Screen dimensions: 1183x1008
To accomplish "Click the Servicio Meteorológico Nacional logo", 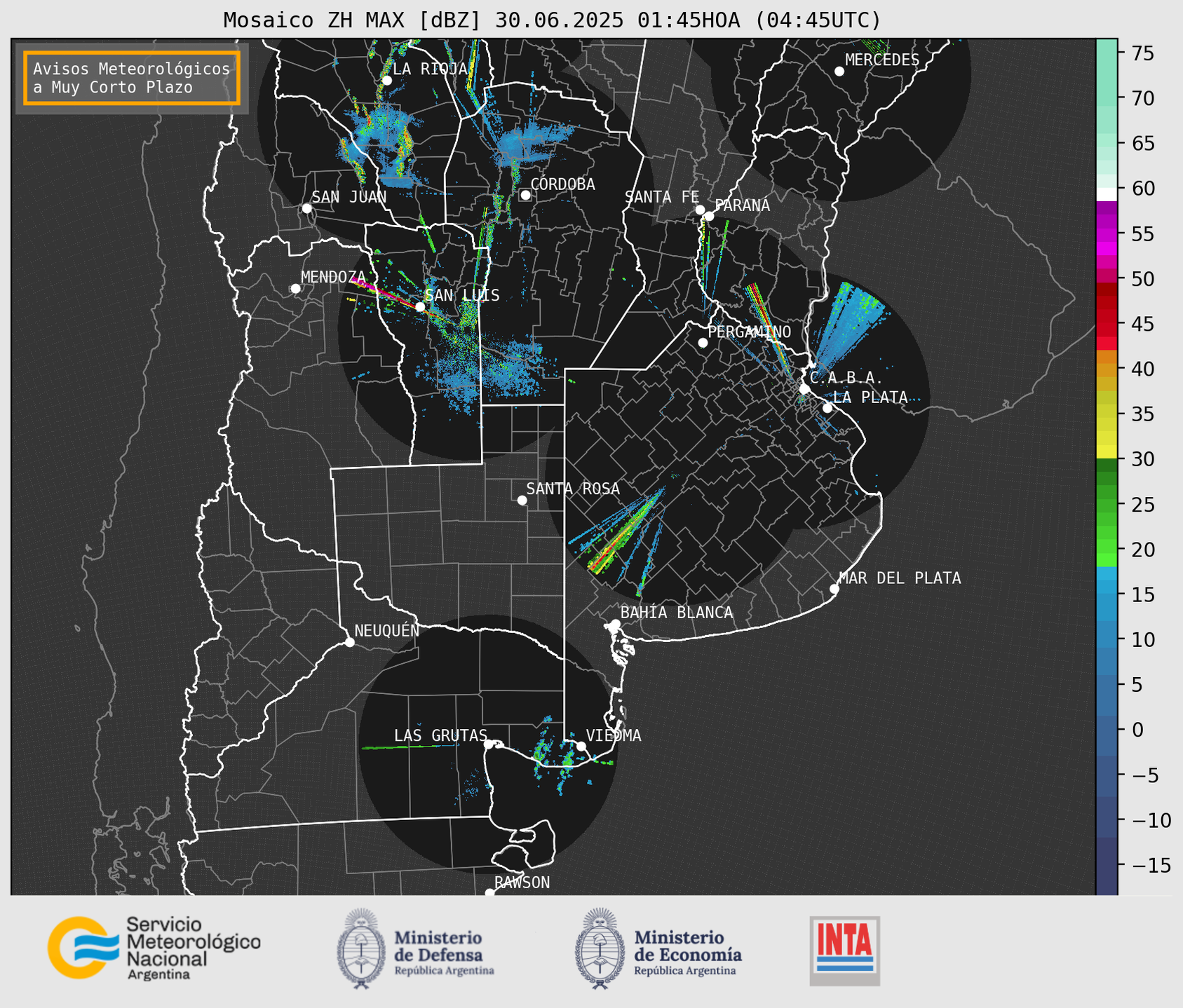I will [x=154, y=948].
